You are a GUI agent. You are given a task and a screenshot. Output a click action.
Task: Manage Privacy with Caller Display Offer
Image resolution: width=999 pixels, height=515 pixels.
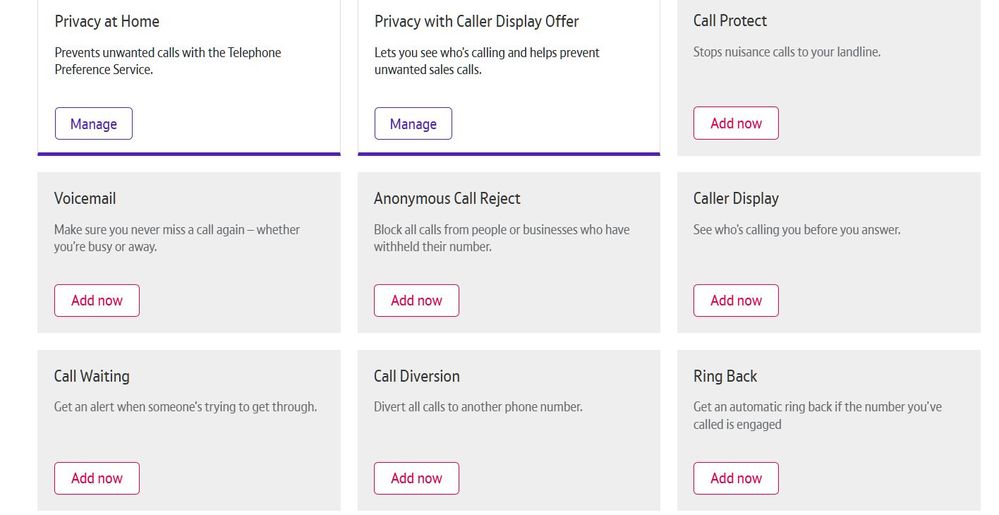pos(413,124)
